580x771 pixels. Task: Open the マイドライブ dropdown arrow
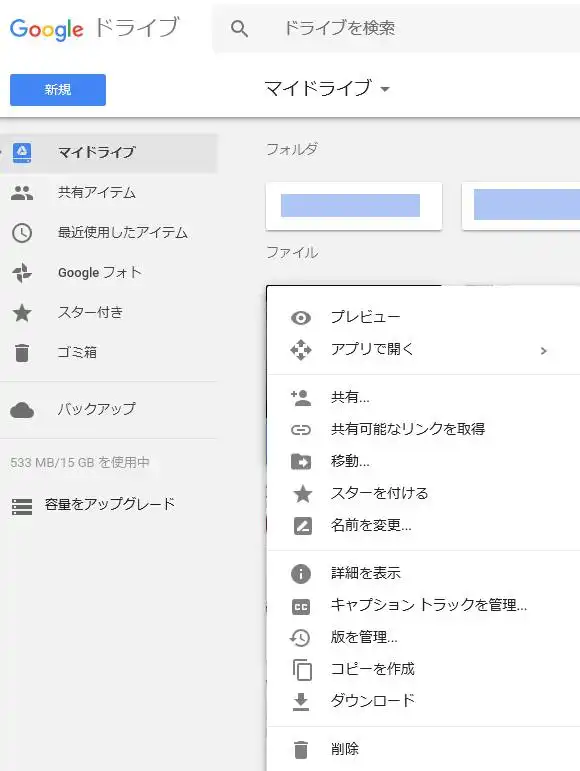pyautogui.click(x=385, y=89)
